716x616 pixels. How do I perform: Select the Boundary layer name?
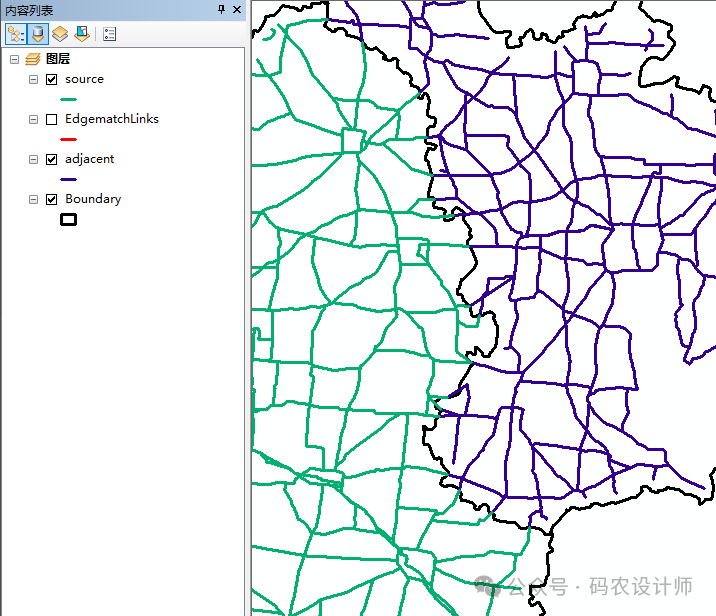coord(93,199)
